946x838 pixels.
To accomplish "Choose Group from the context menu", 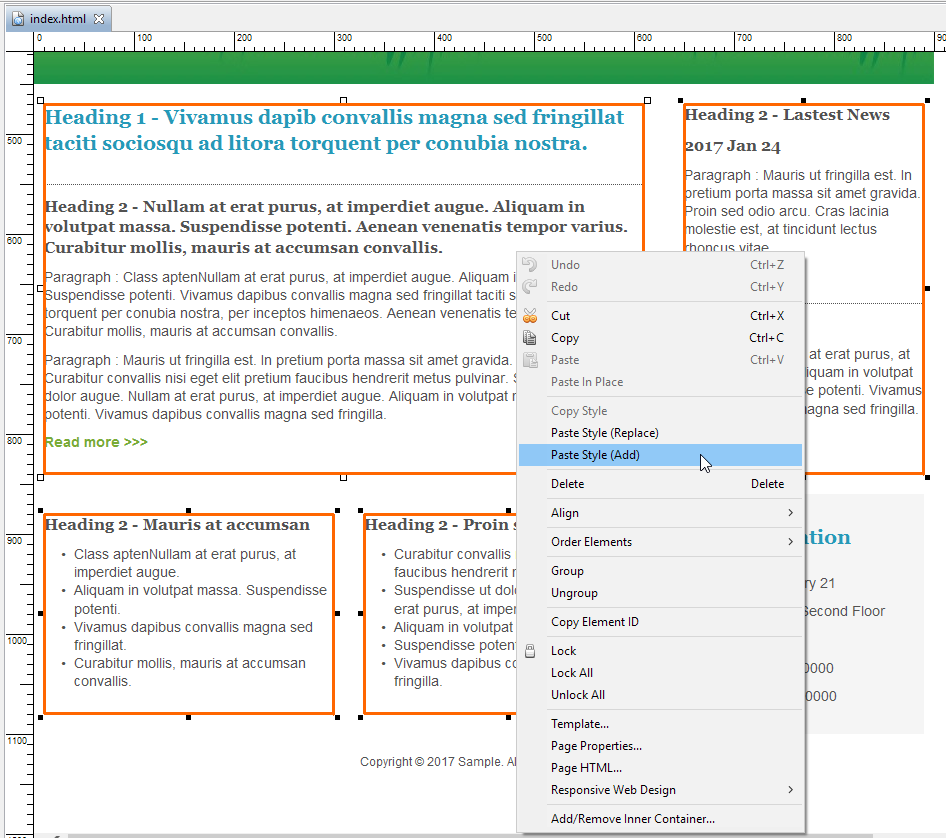I will 661,571.
